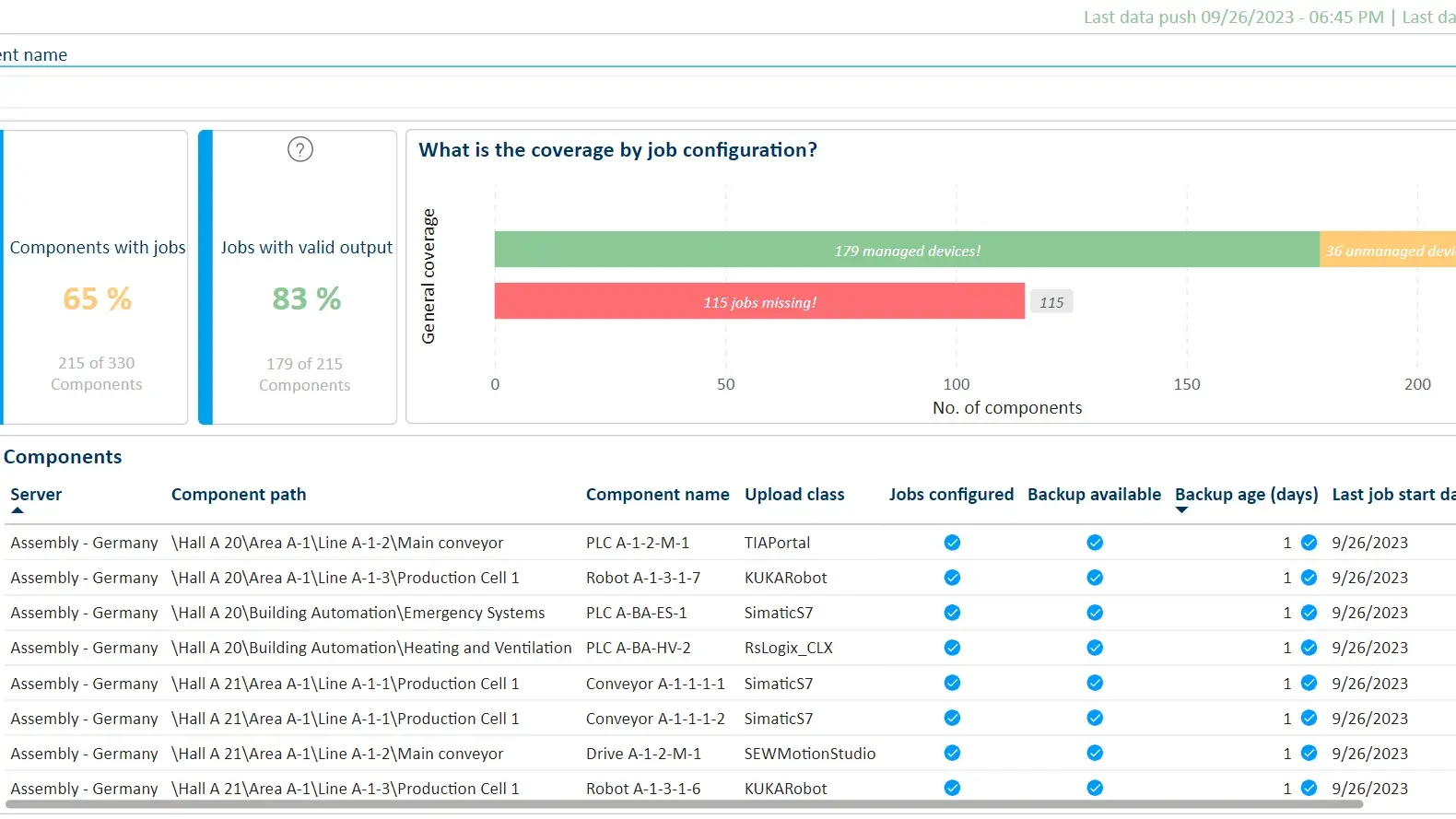Select path Building Automation\Emergency Systems
1456x819 pixels.
tap(358, 613)
